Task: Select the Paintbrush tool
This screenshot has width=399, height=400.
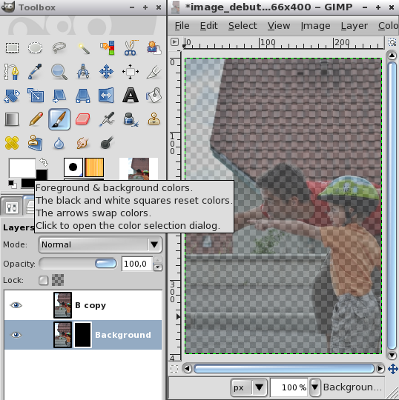Action: click(x=59, y=119)
